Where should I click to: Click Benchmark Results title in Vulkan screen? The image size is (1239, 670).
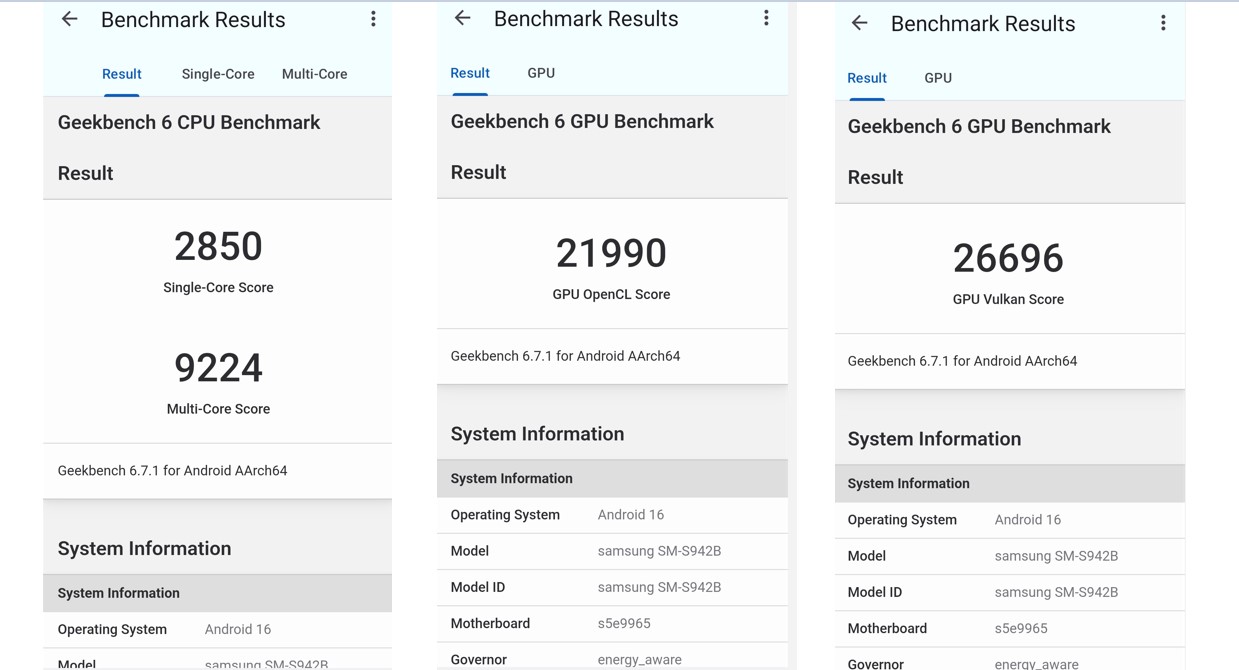tap(983, 24)
